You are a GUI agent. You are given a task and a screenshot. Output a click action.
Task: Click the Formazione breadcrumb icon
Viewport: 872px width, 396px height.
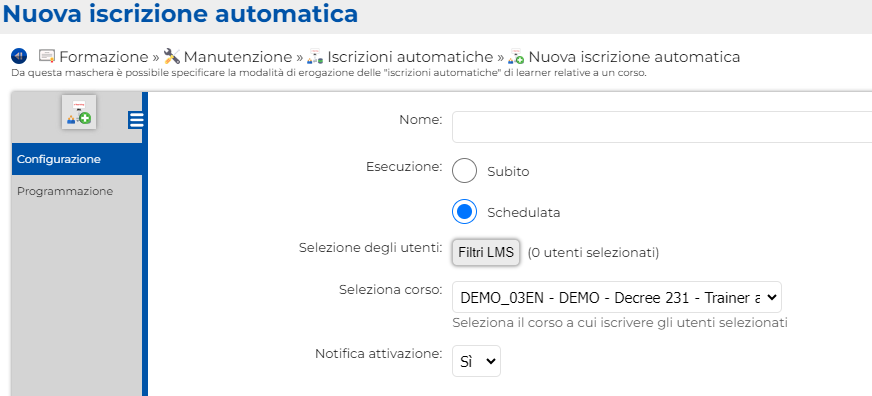point(47,56)
